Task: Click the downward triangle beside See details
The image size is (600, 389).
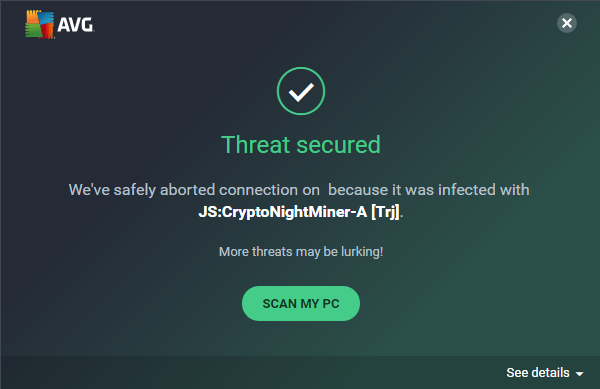Action: (579, 374)
